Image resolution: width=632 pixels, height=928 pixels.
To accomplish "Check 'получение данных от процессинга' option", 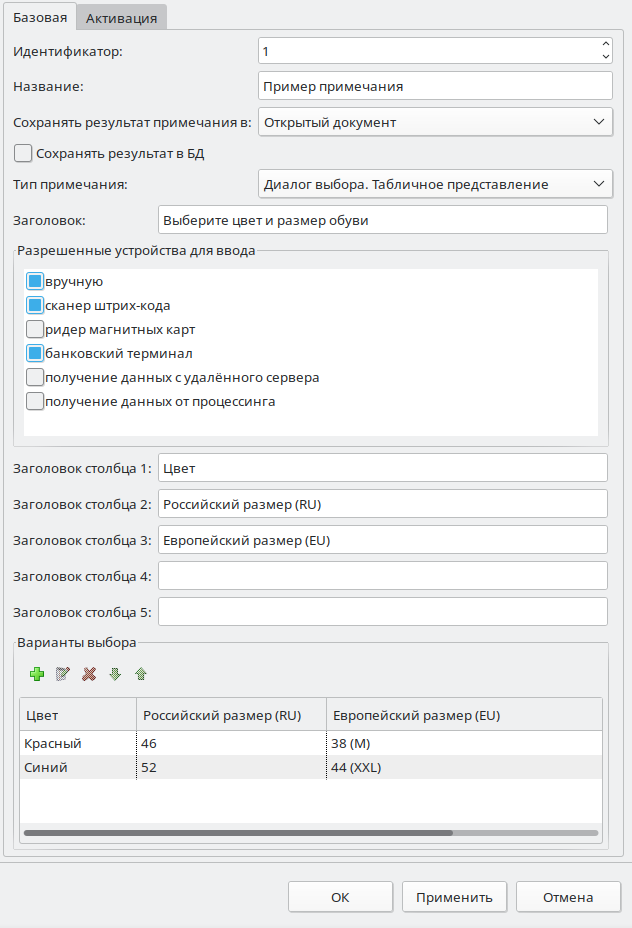I will (x=35, y=402).
